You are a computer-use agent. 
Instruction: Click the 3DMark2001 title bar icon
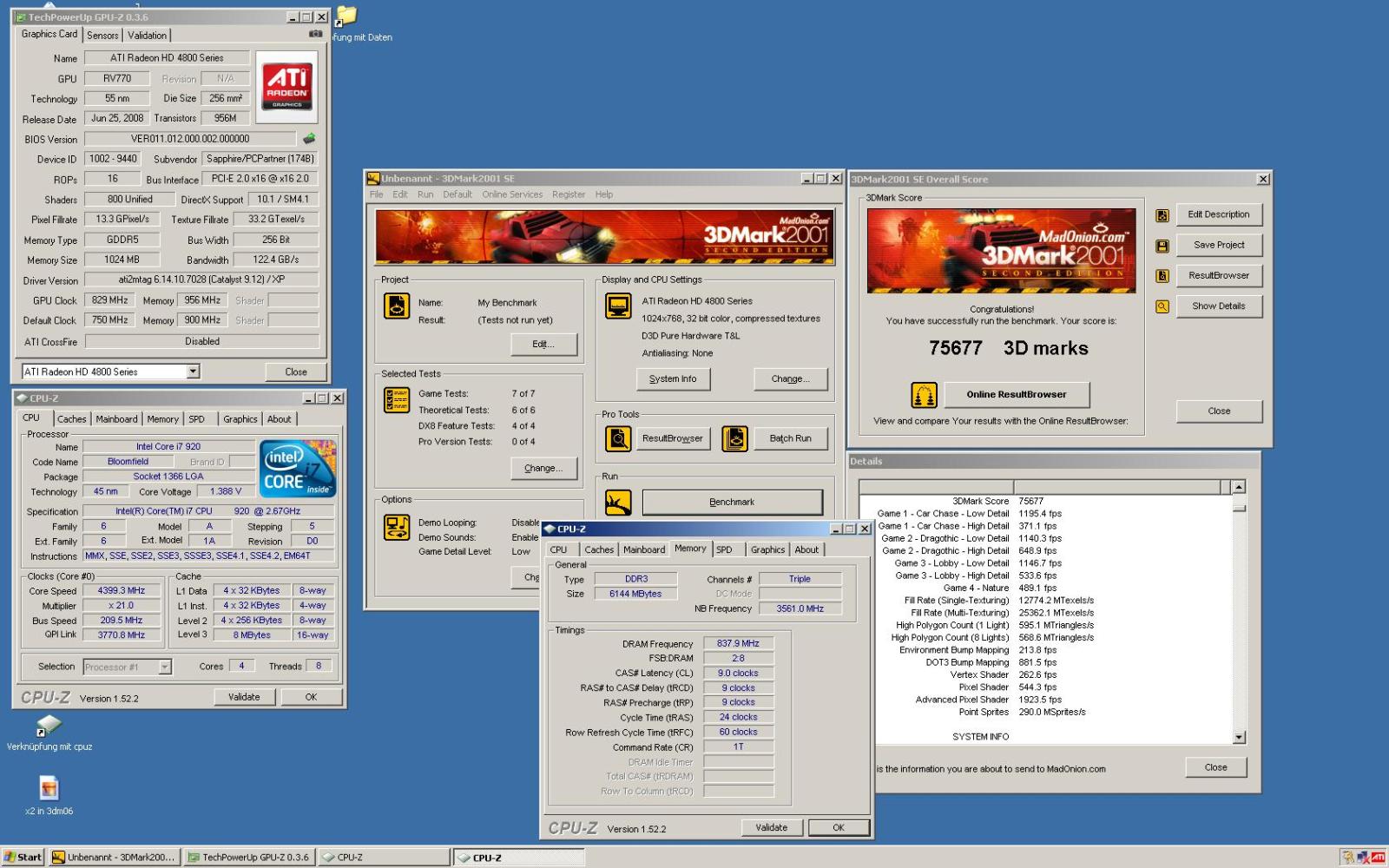click(x=373, y=178)
